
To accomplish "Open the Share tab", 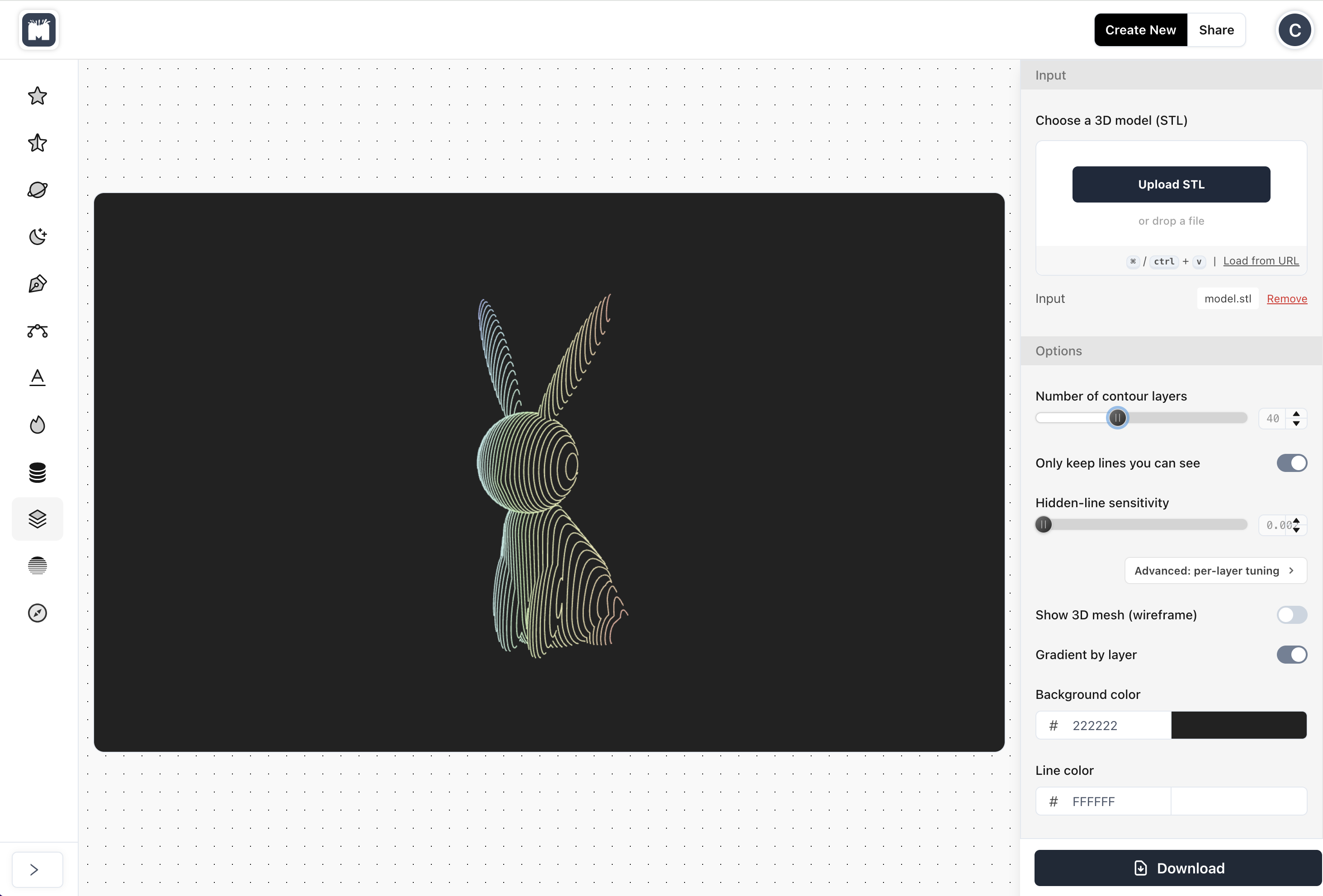I will [1216, 30].
